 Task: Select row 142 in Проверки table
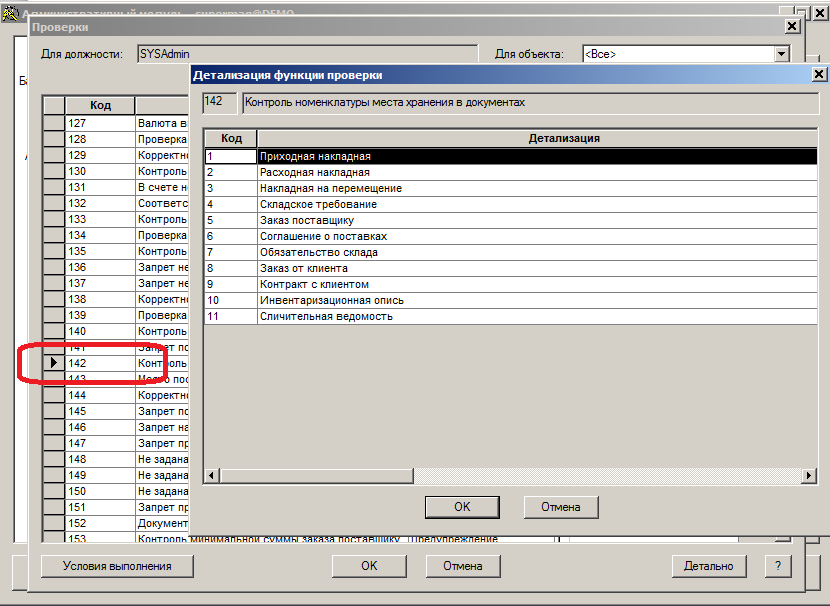coord(115,363)
